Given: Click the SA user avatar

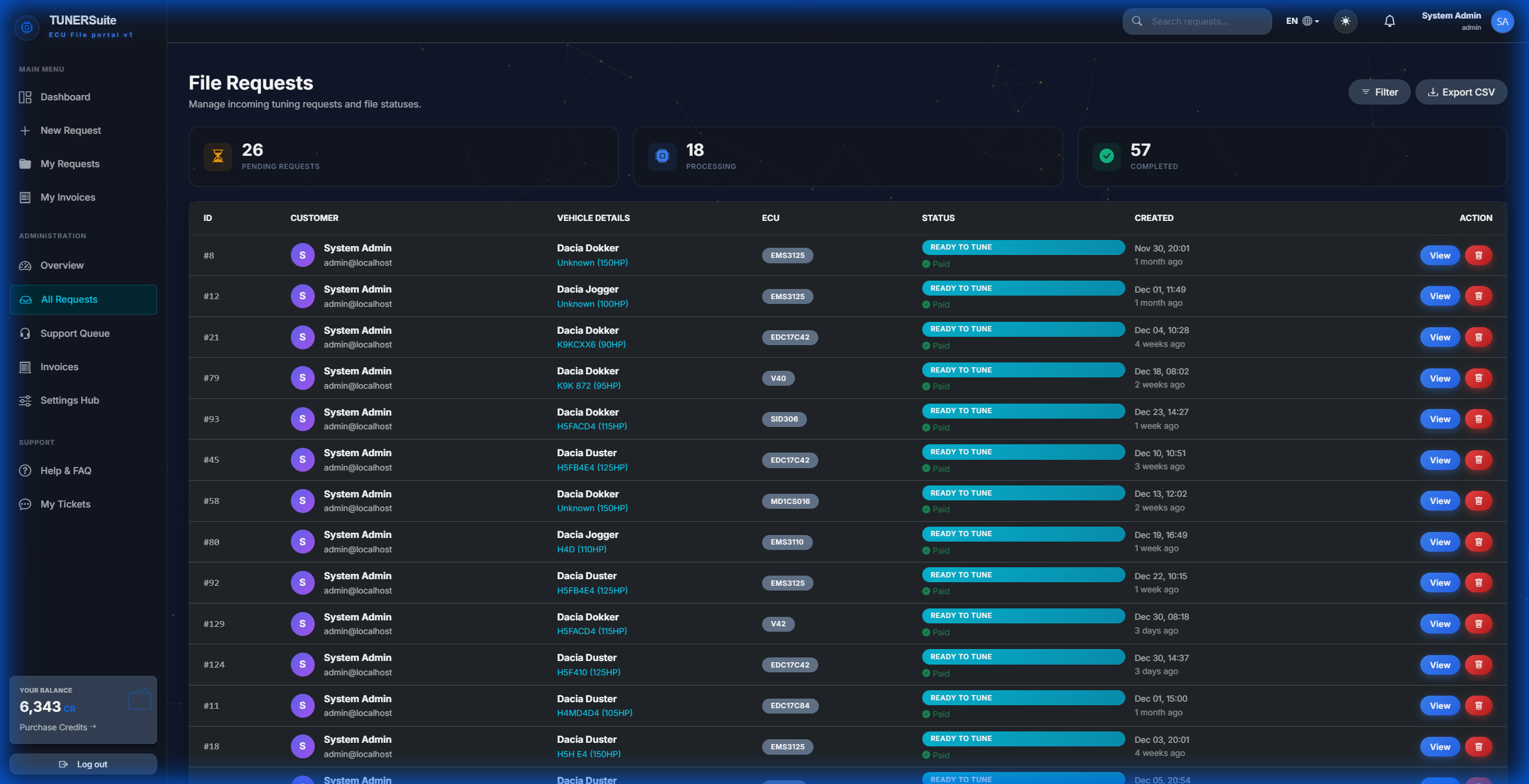Looking at the screenshot, I should [1502, 21].
